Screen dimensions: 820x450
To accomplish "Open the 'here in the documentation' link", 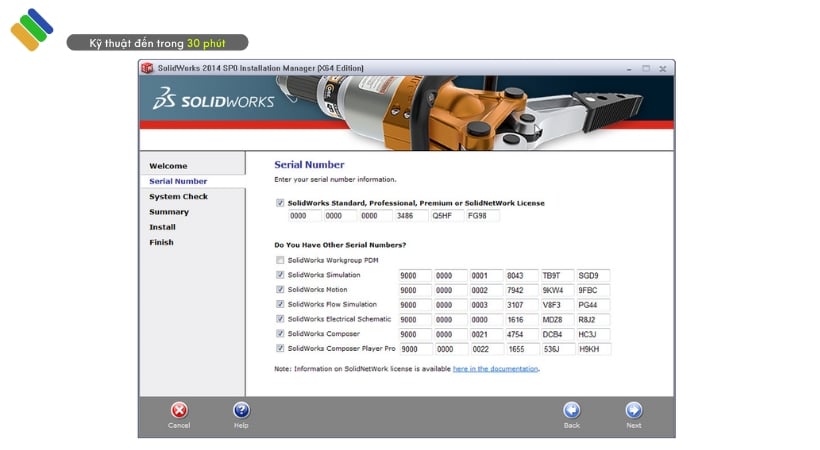I will pyautogui.click(x=495, y=369).
